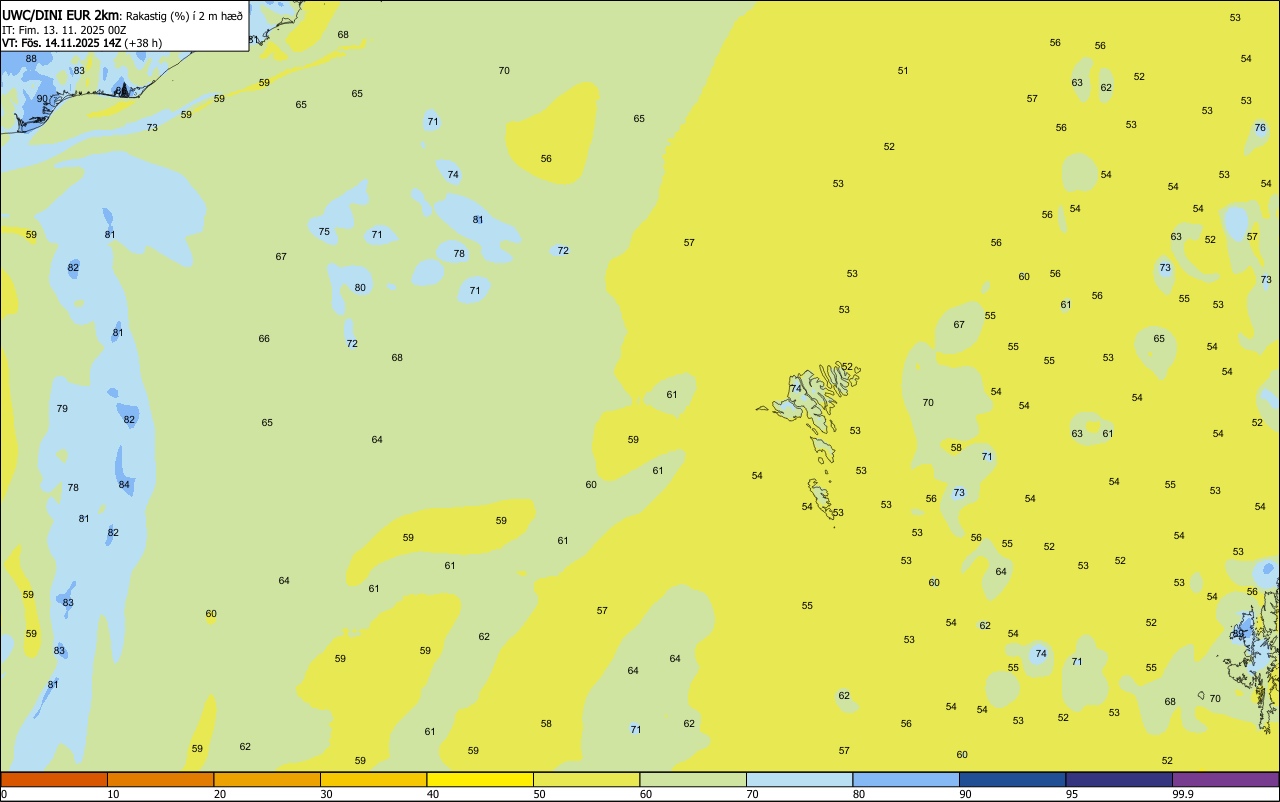Click the legend tick label '20'

tap(220, 794)
